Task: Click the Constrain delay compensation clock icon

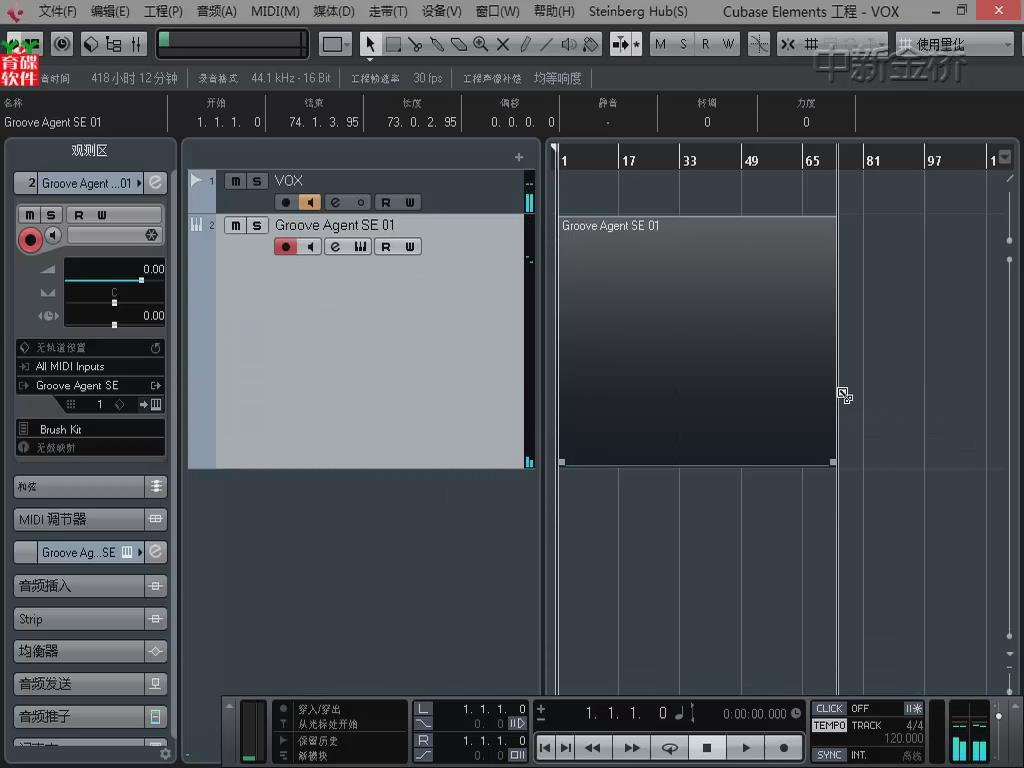Action: click(x=62, y=44)
